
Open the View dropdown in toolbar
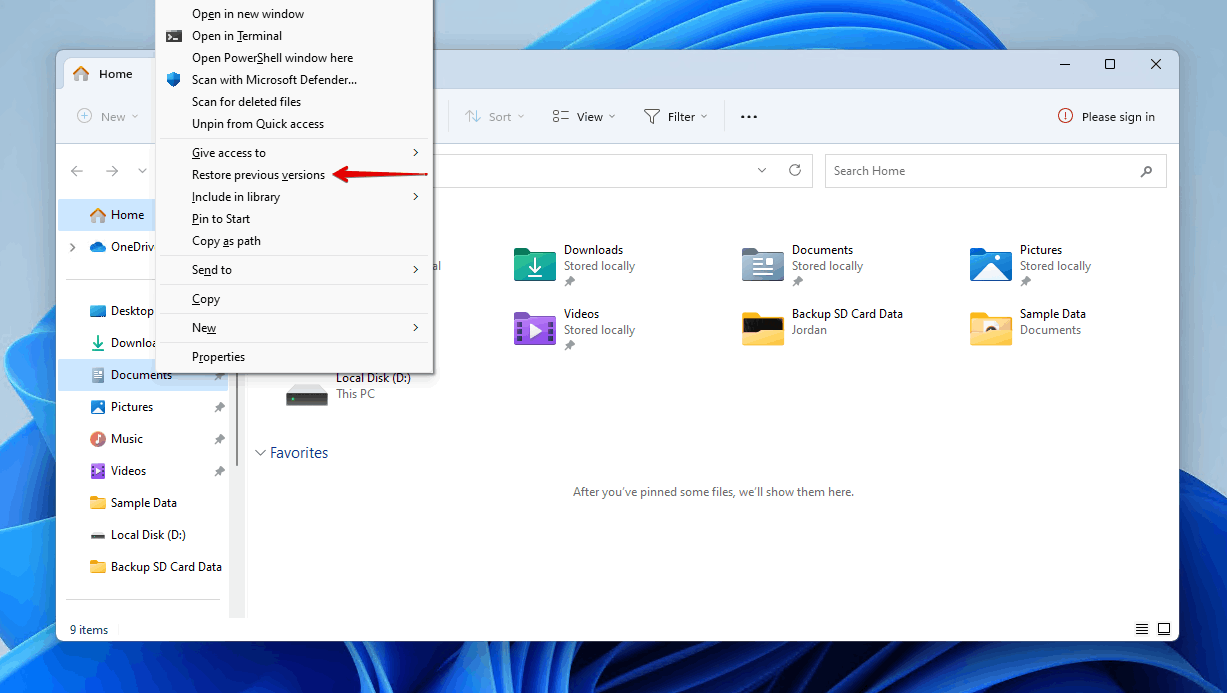pos(584,117)
